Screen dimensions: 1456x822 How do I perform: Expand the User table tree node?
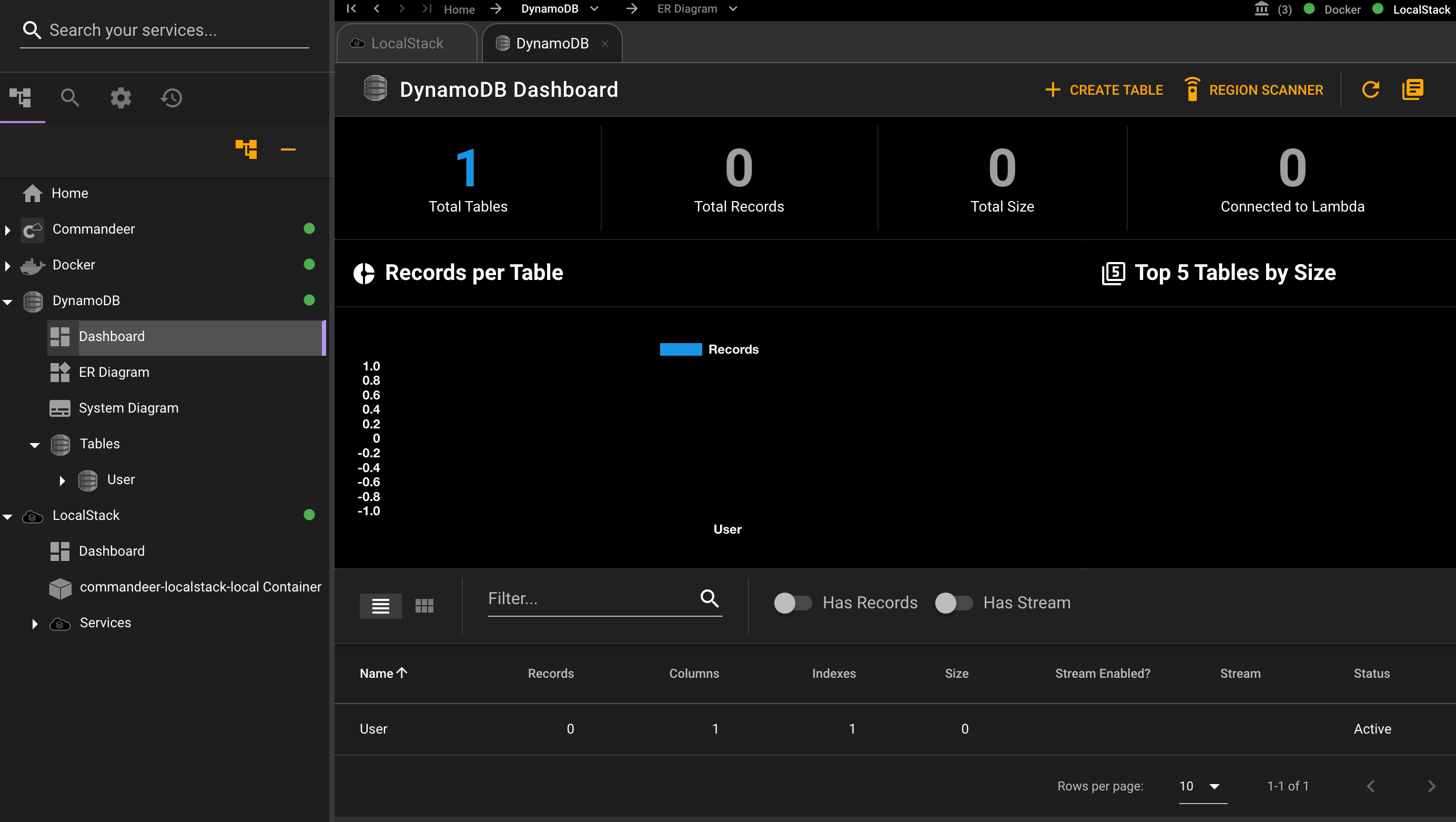coord(62,479)
